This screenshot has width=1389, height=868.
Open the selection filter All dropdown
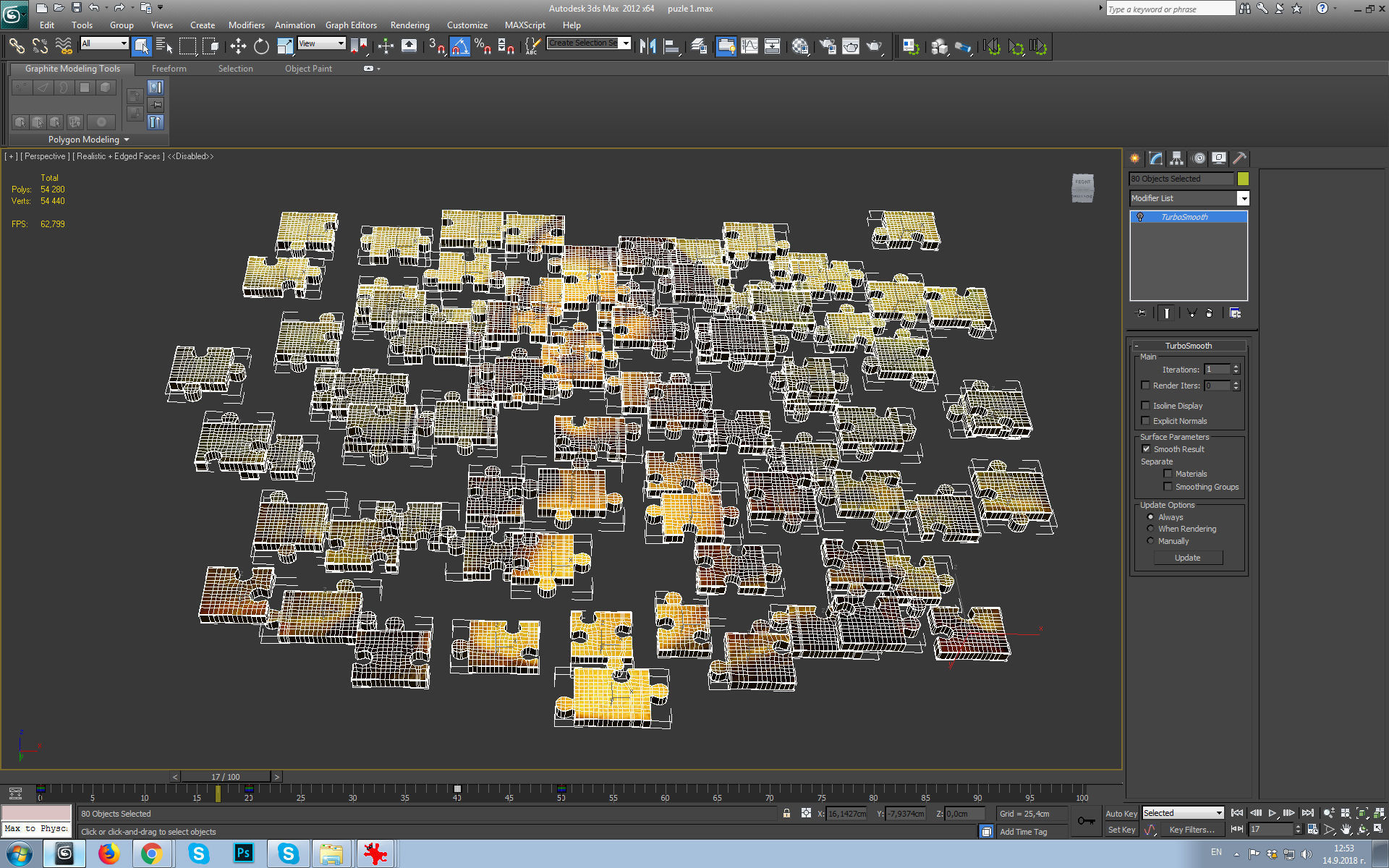click(104, 43)
